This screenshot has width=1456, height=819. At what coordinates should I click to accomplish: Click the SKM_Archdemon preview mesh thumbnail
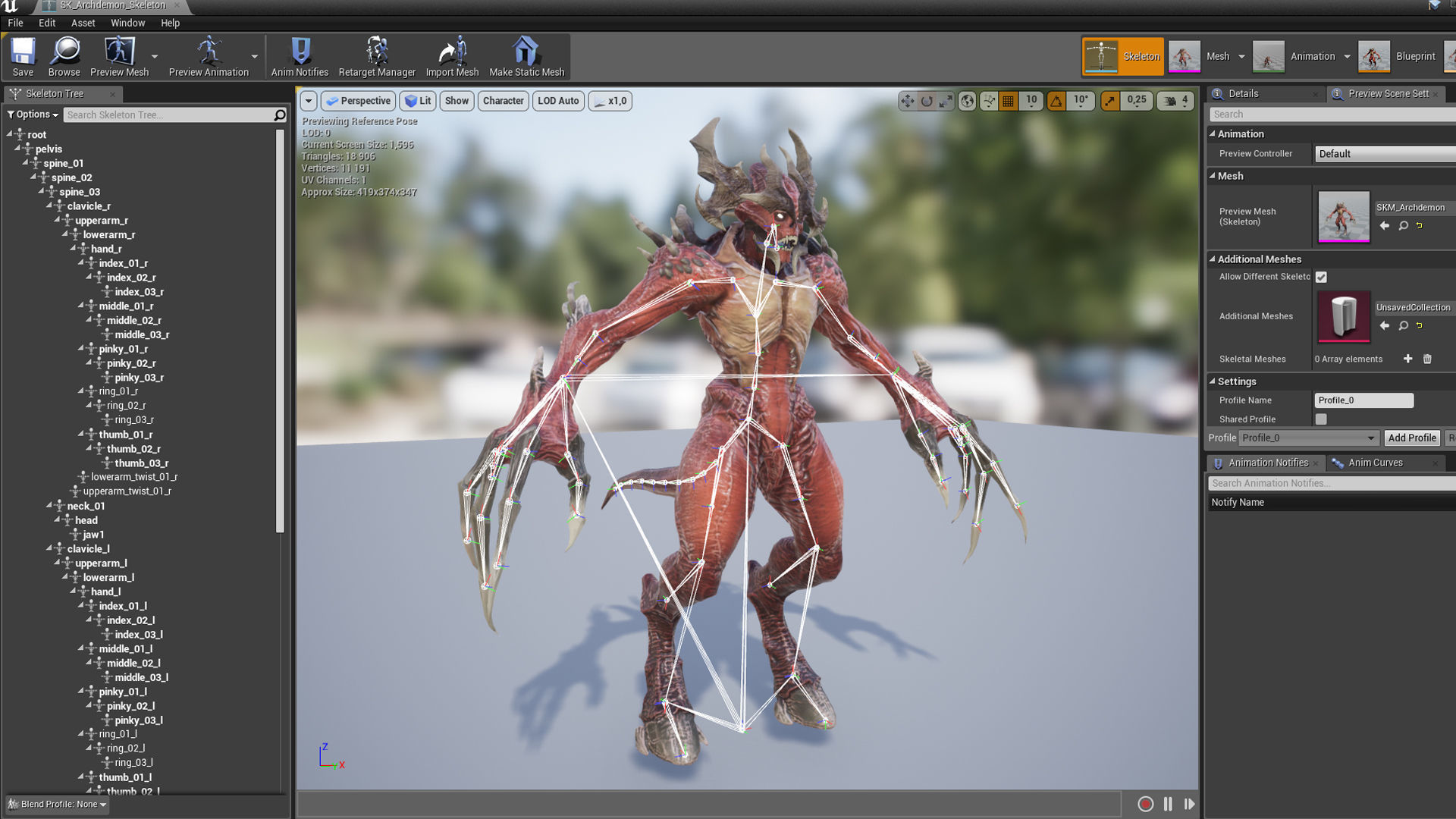(1344, 217)
